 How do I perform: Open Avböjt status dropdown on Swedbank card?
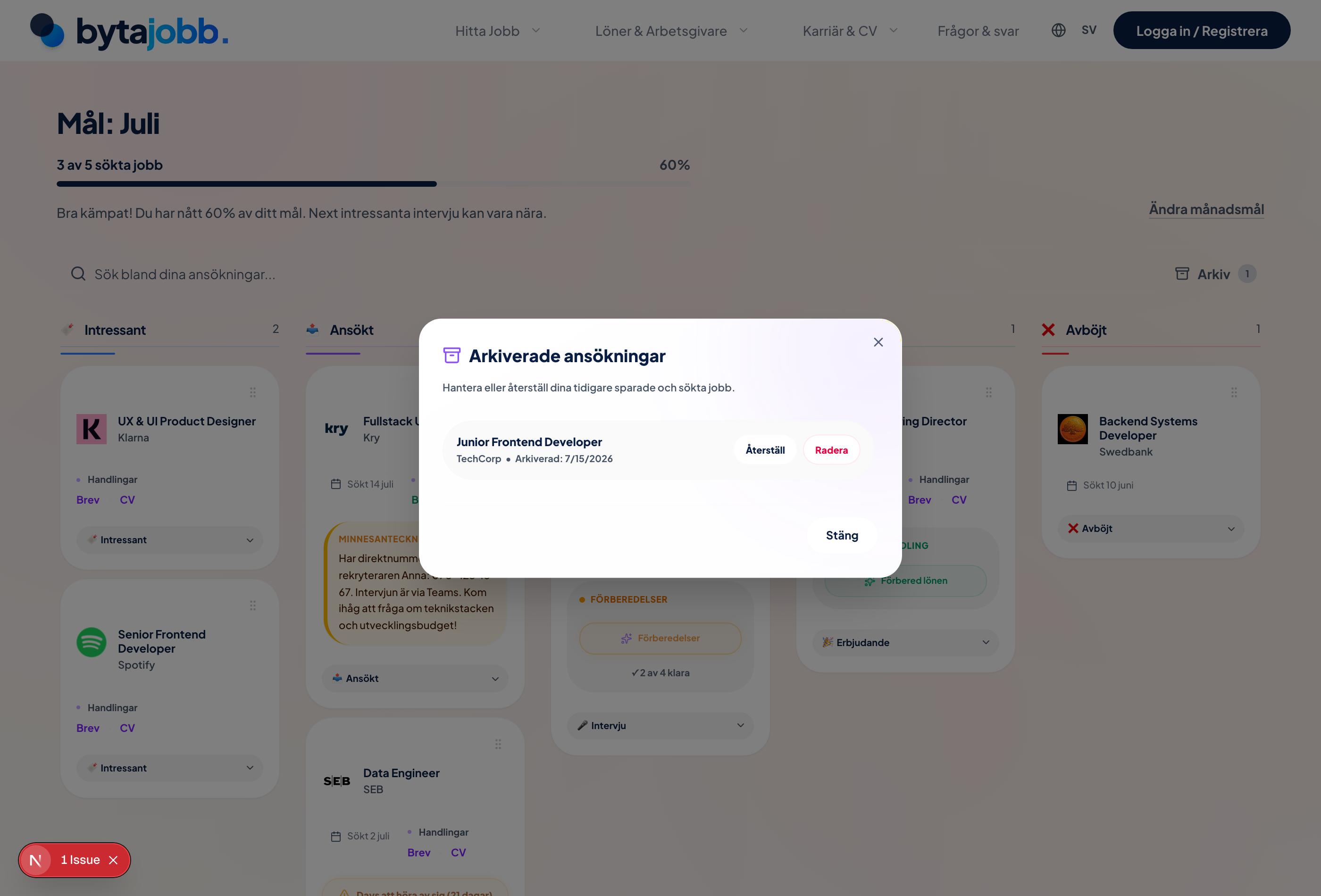coord(1151,528)
